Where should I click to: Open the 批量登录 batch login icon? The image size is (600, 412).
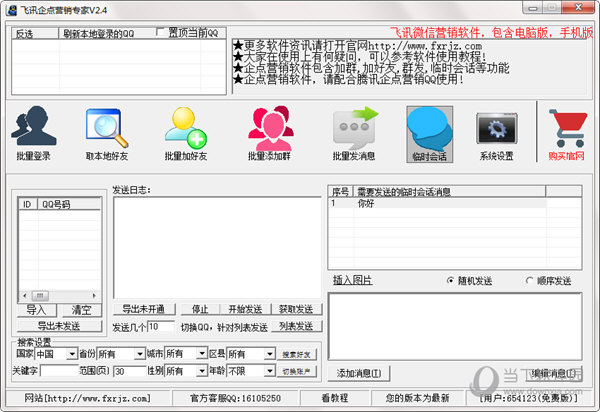coord(34,133)
